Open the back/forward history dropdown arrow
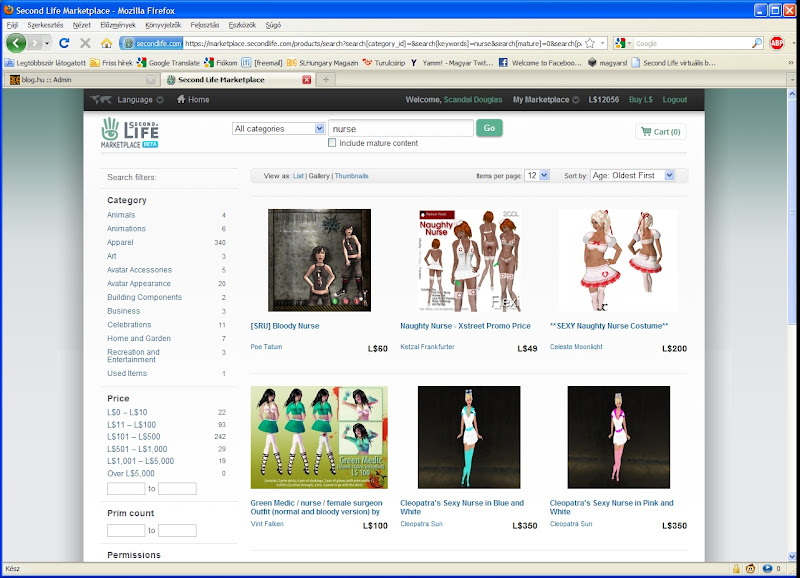Viewport: 800px width, 578px height. (46, 43)
